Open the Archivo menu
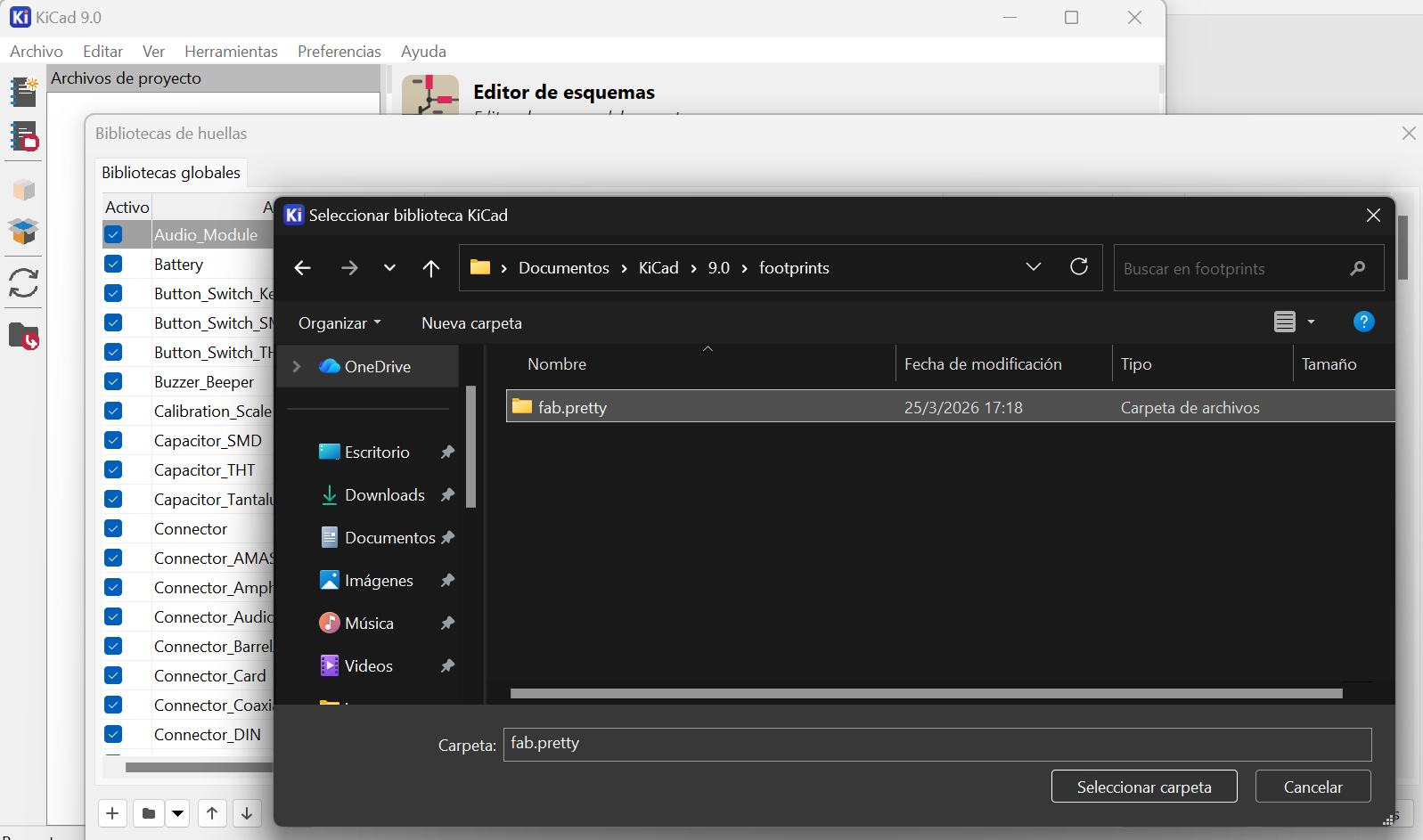 37,52
